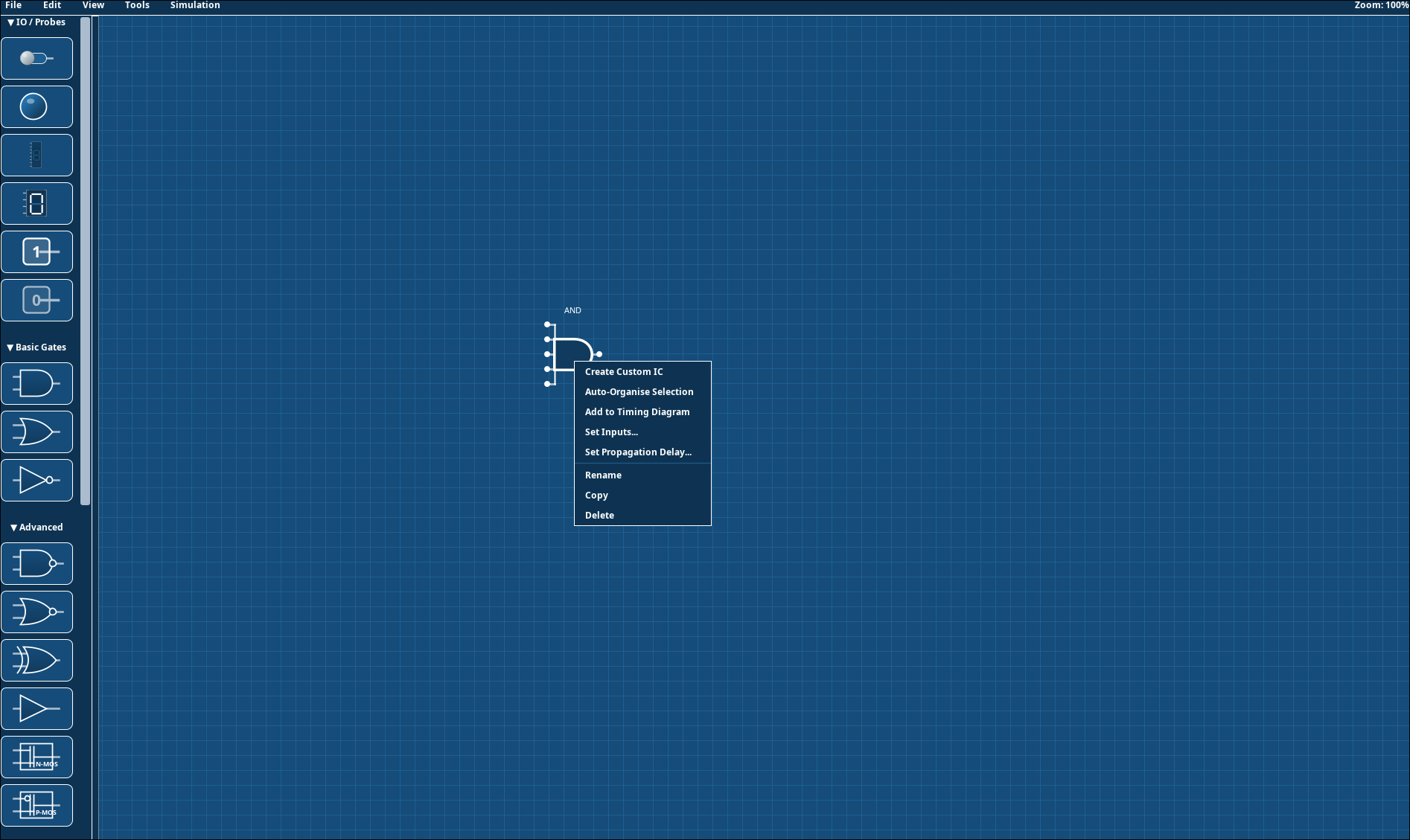Click the component palette scrollbar
This screenshot has width=1410, height=840.
[85, 260]
